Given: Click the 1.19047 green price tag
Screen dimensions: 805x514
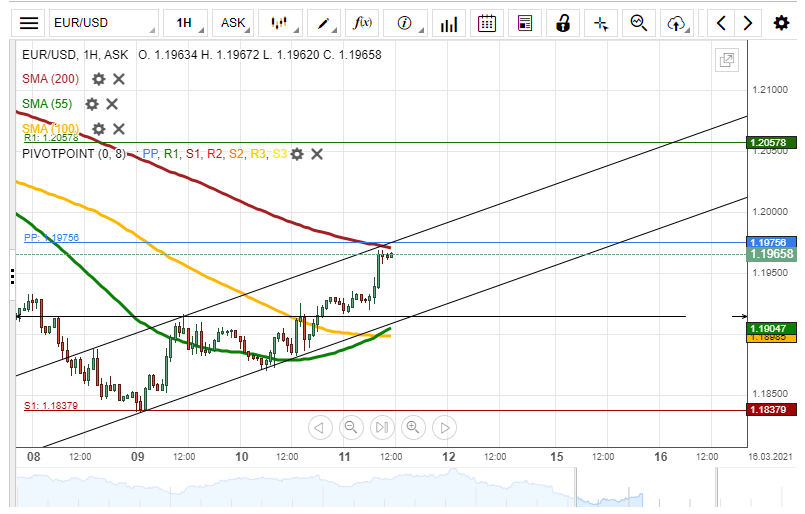Looking at the screenshot, I should 771,329.
